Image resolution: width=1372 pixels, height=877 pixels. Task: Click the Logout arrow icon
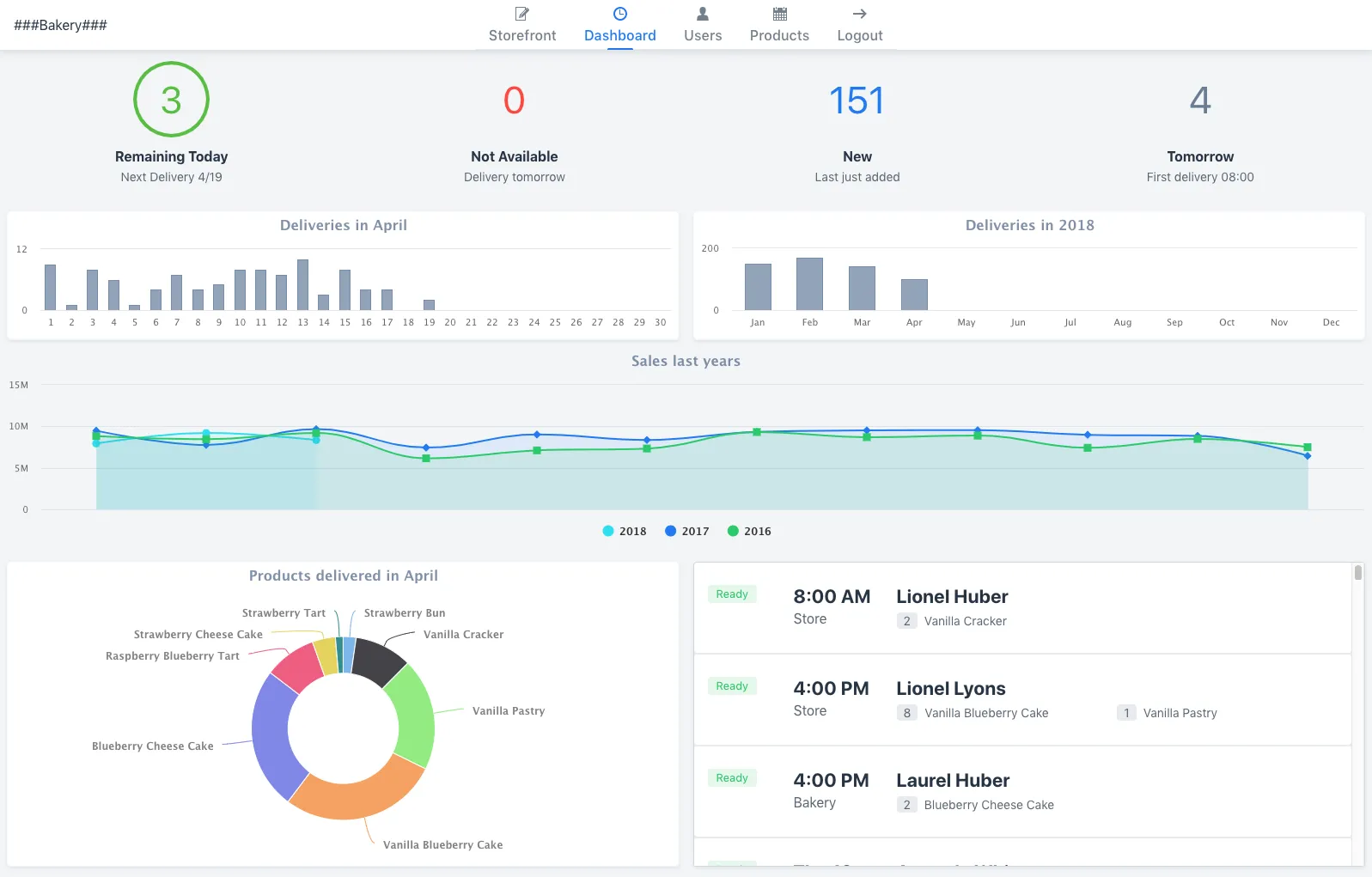859,14
